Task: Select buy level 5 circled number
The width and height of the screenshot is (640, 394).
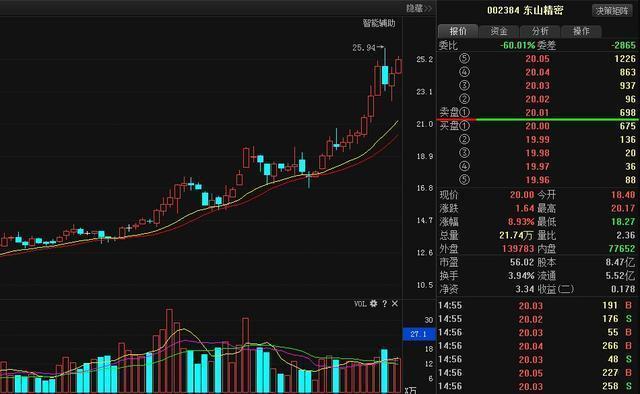Action: coord(464,180)
